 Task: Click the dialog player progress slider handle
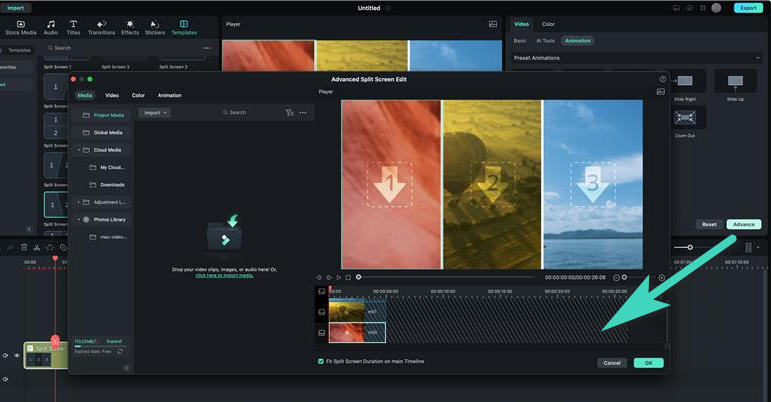358,277
